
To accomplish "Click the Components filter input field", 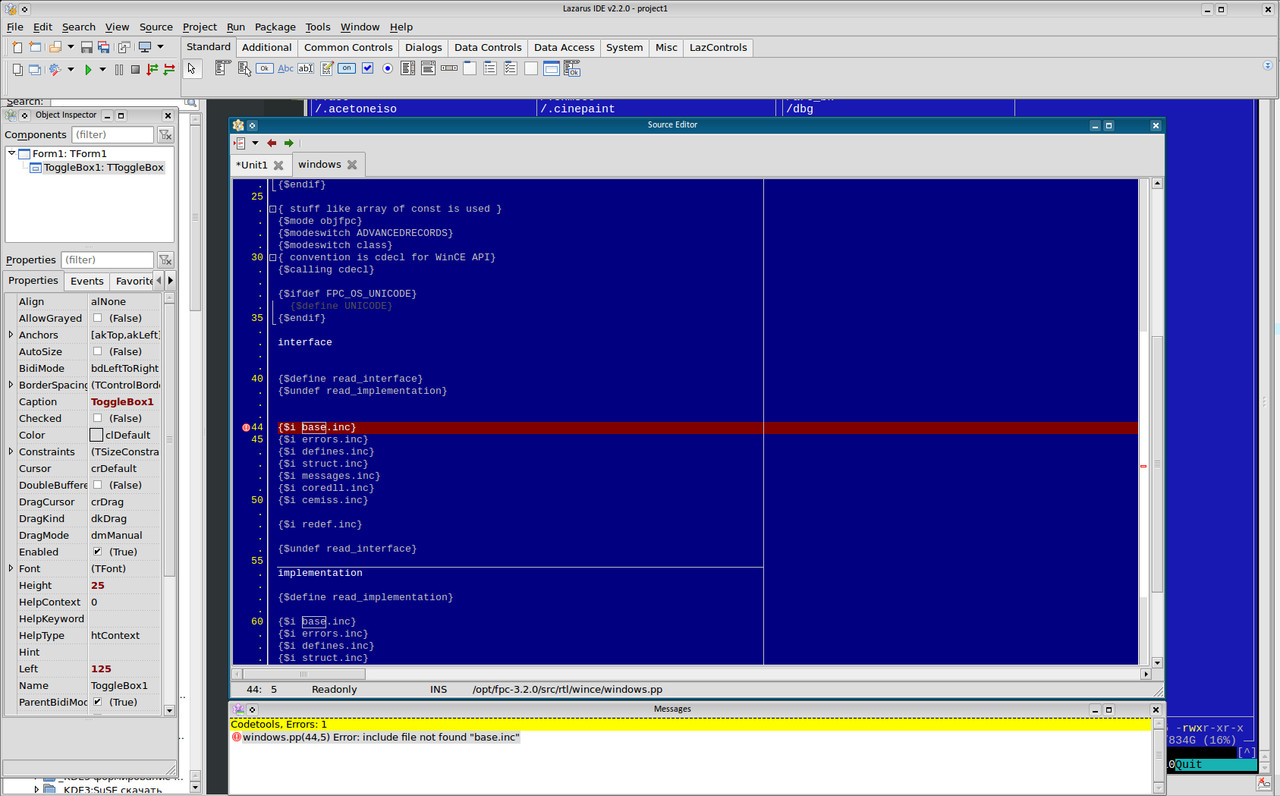I will point(113,135).
